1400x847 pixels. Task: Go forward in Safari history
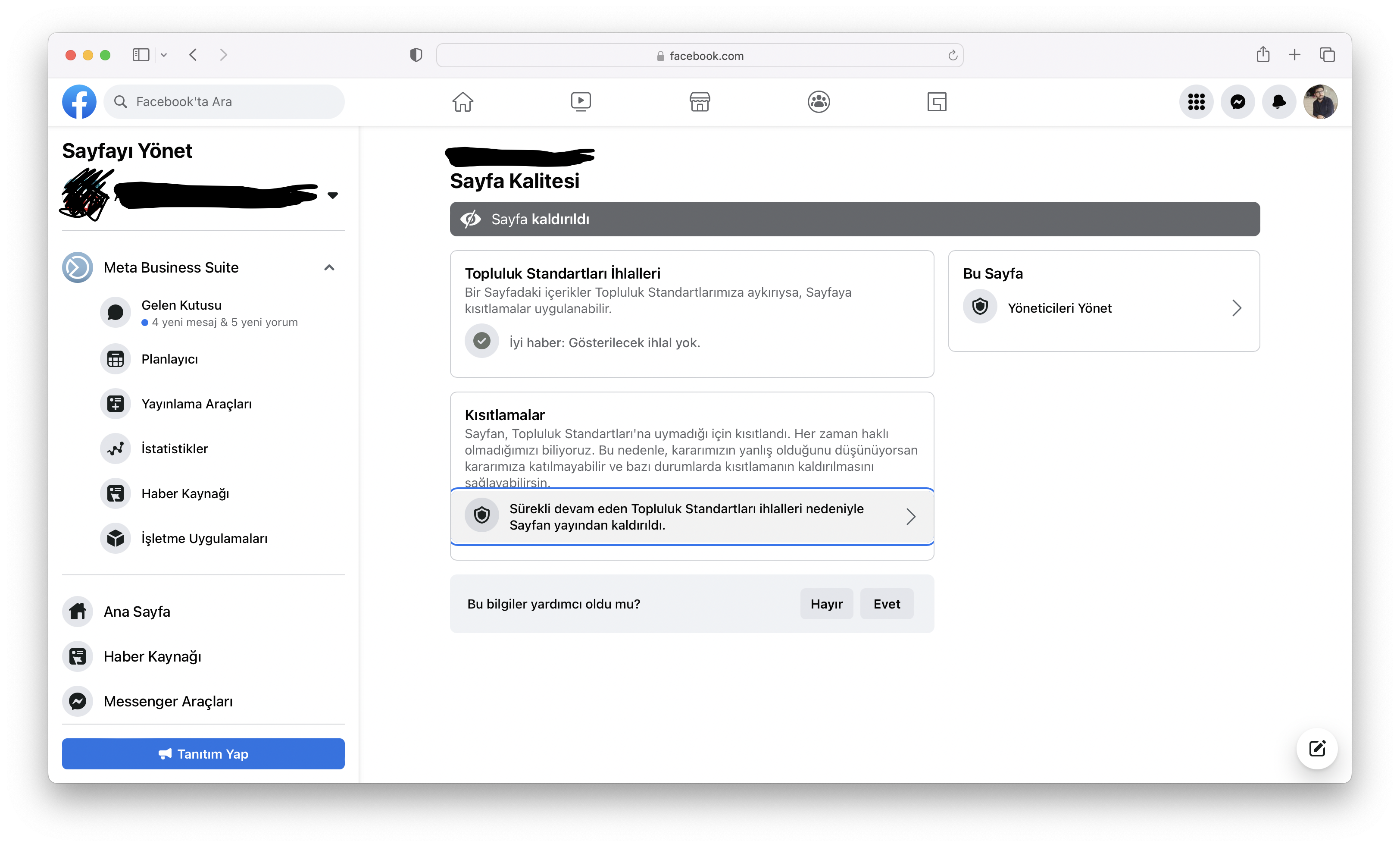coord(223,55)
